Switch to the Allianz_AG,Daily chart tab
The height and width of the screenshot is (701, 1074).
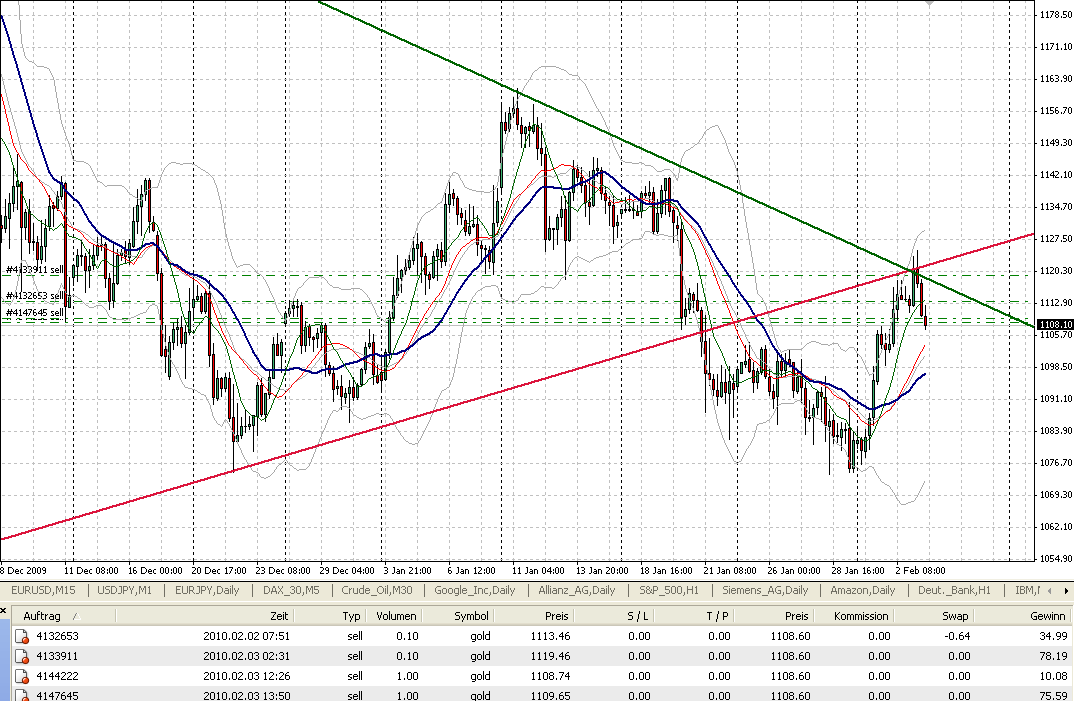click(577, 590)
